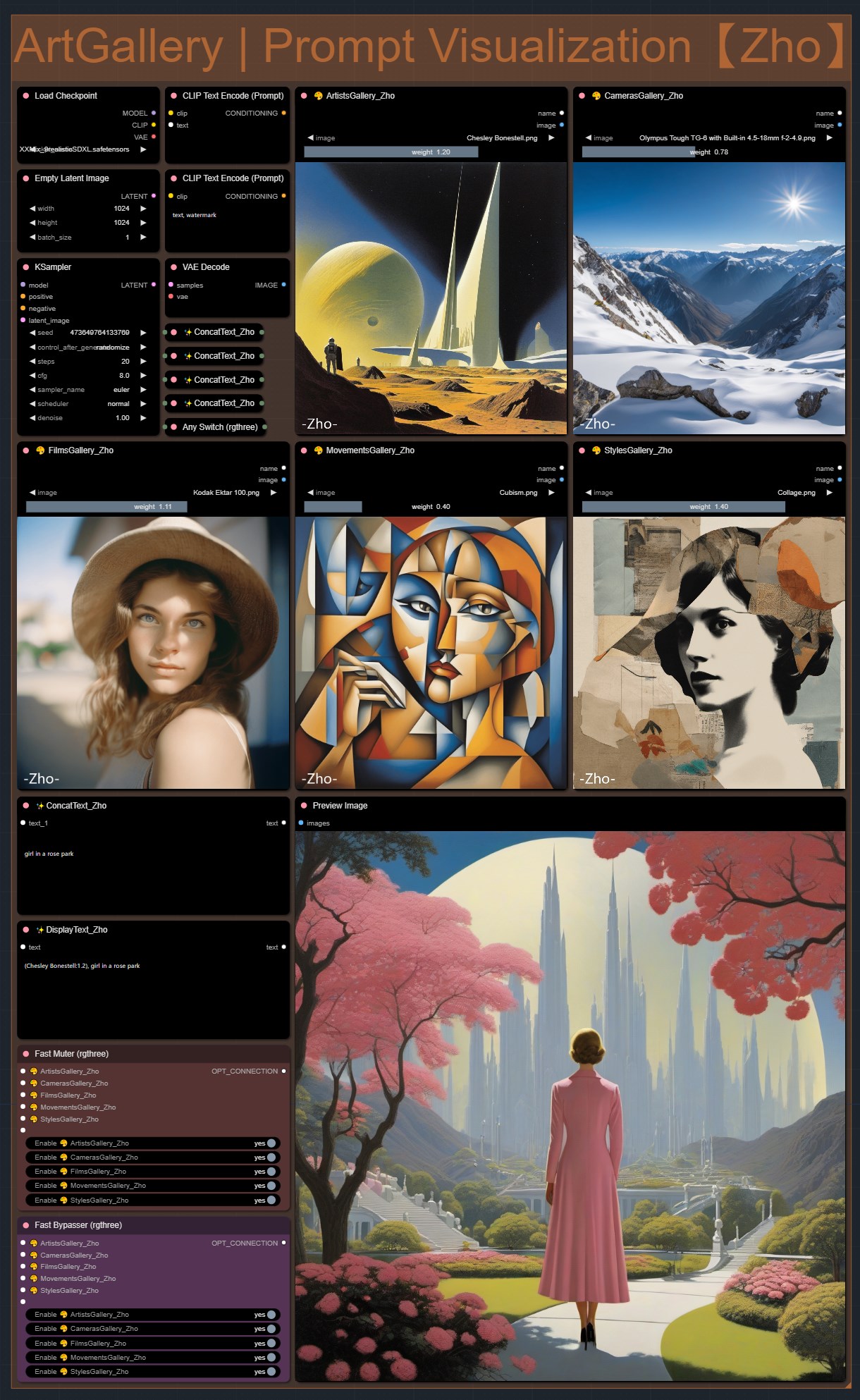Collapse the CamerasGallery_Zho node dot
The height and width of the screenshot is (1400, 860).
coord(582,96)
